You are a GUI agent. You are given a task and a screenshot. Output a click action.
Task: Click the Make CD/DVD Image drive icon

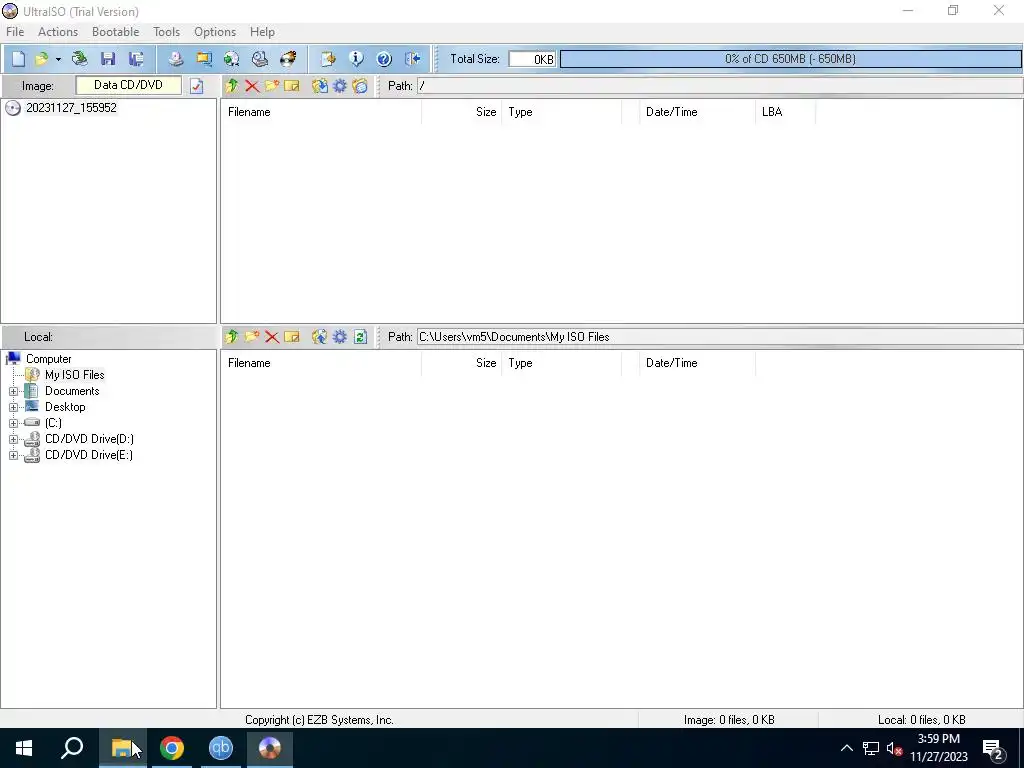tap(176, 59)
